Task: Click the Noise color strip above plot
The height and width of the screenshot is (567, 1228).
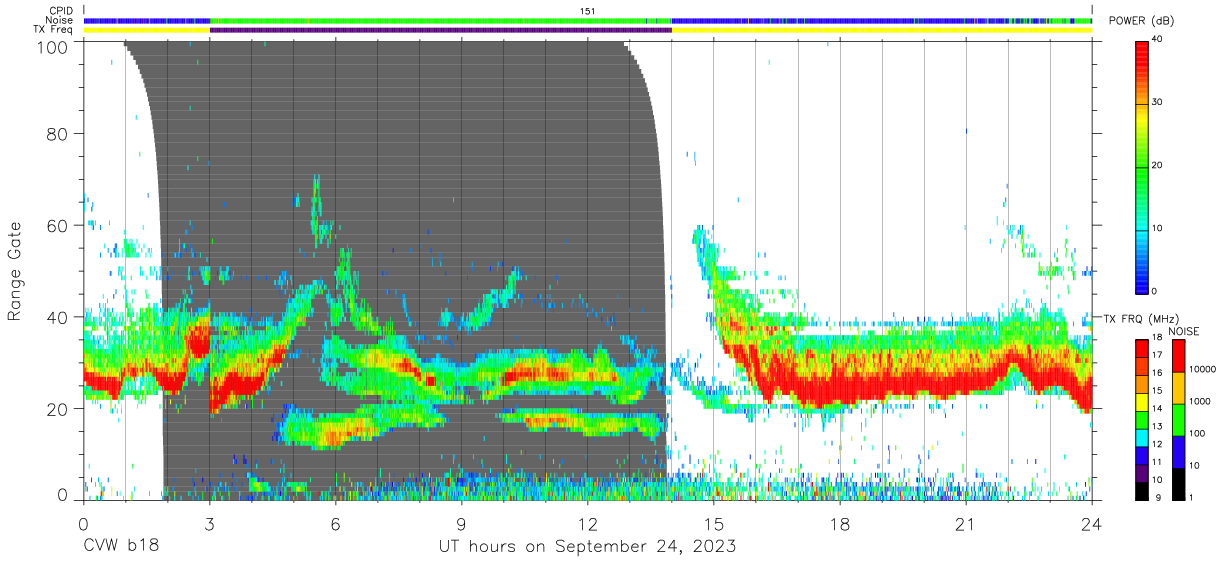Action: (x=588, y=20)
